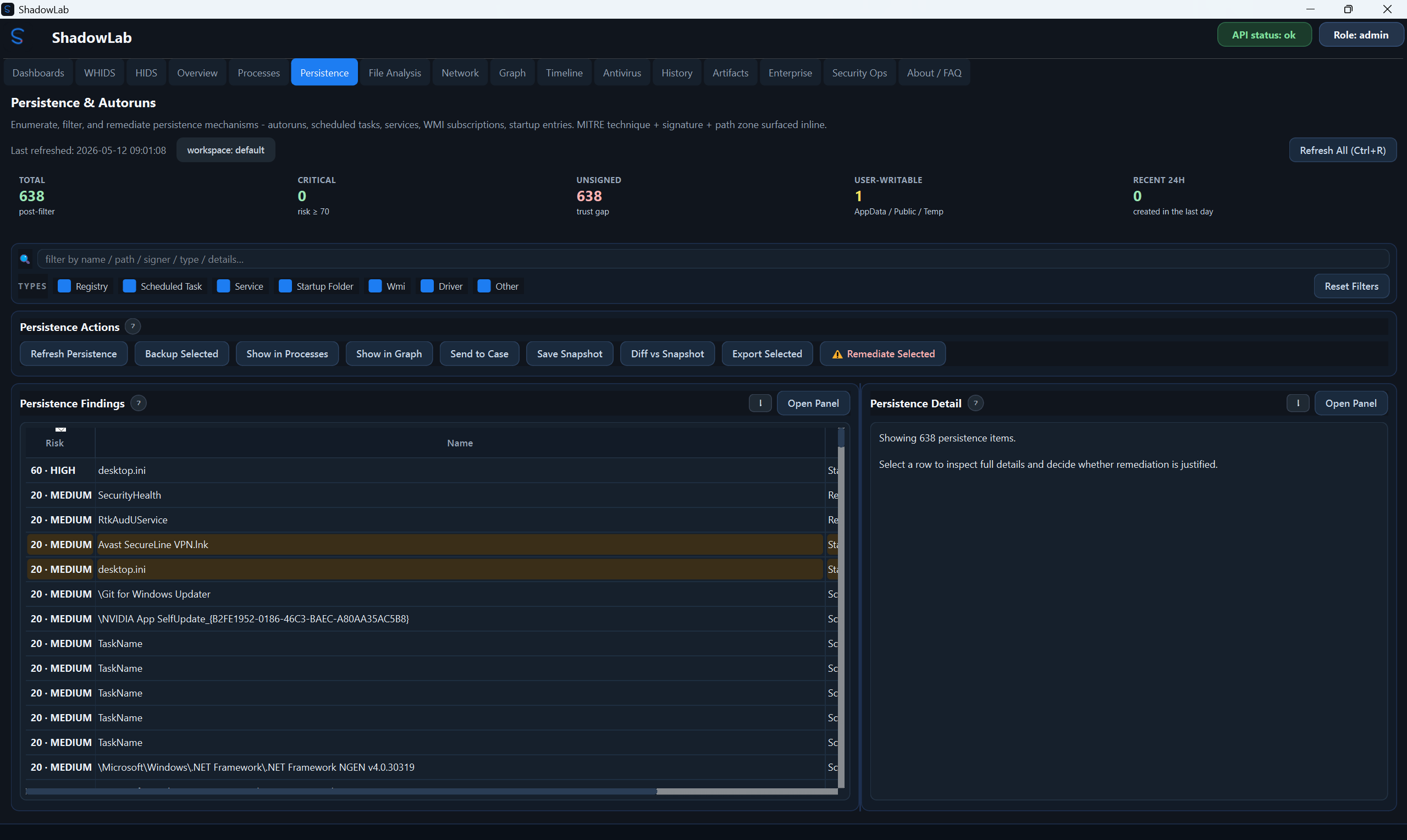Toggle the Driver type checkbox
Screen dimensions: 1407x840
click(427, 286)
